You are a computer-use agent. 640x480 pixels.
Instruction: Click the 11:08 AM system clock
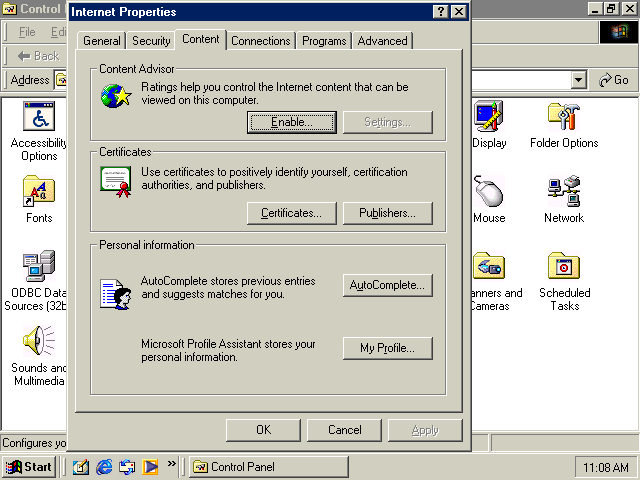click(x=606, y=467)
